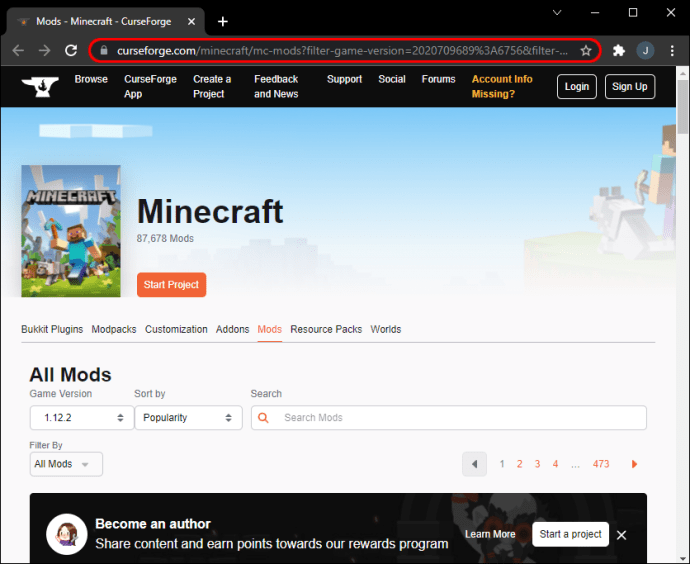Switch to Worlds tab
Image resolution: width=690 pixels, height=564 pixels.
385,330
